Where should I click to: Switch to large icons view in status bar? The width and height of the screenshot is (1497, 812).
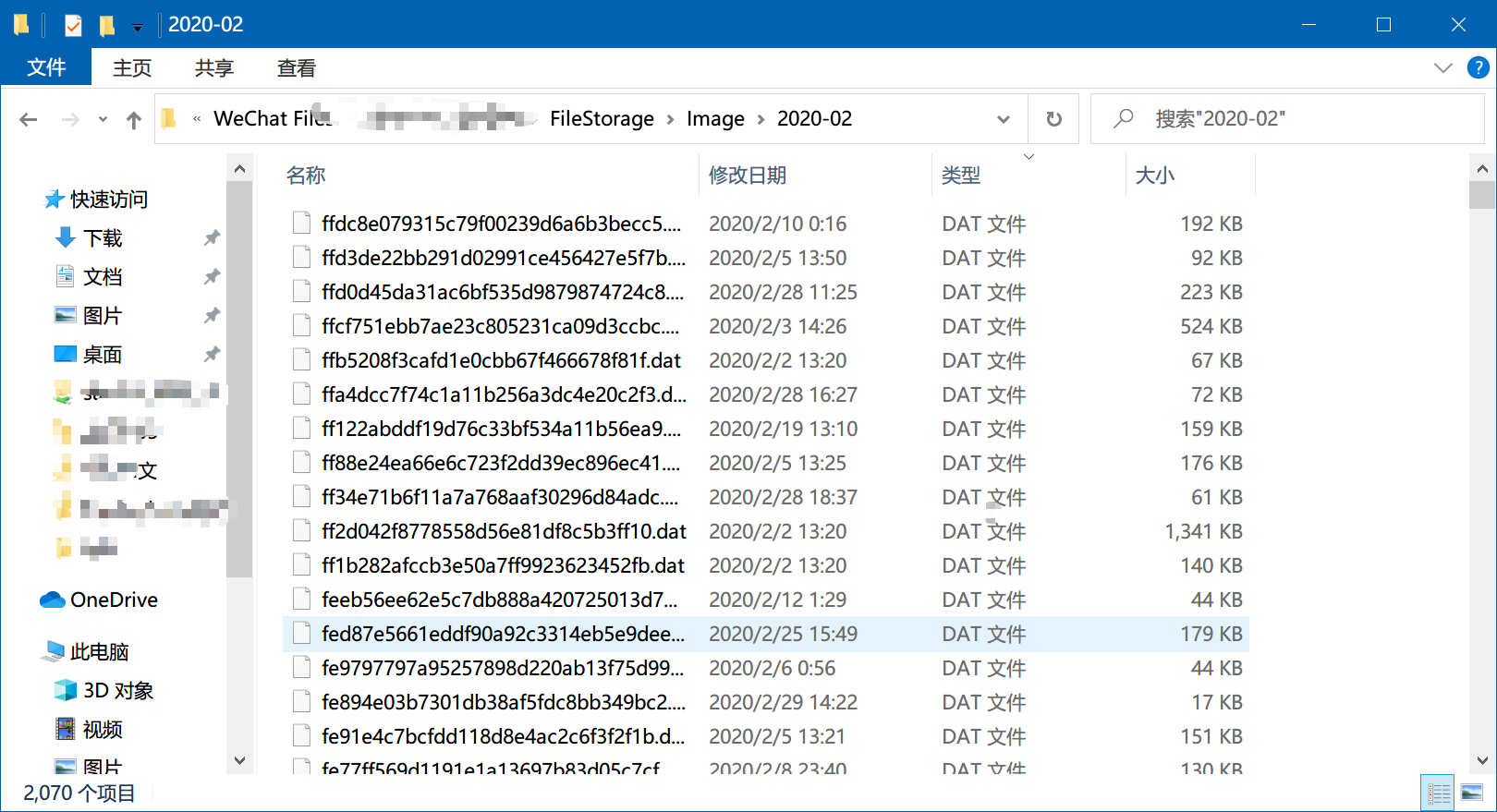[1472, 793]
